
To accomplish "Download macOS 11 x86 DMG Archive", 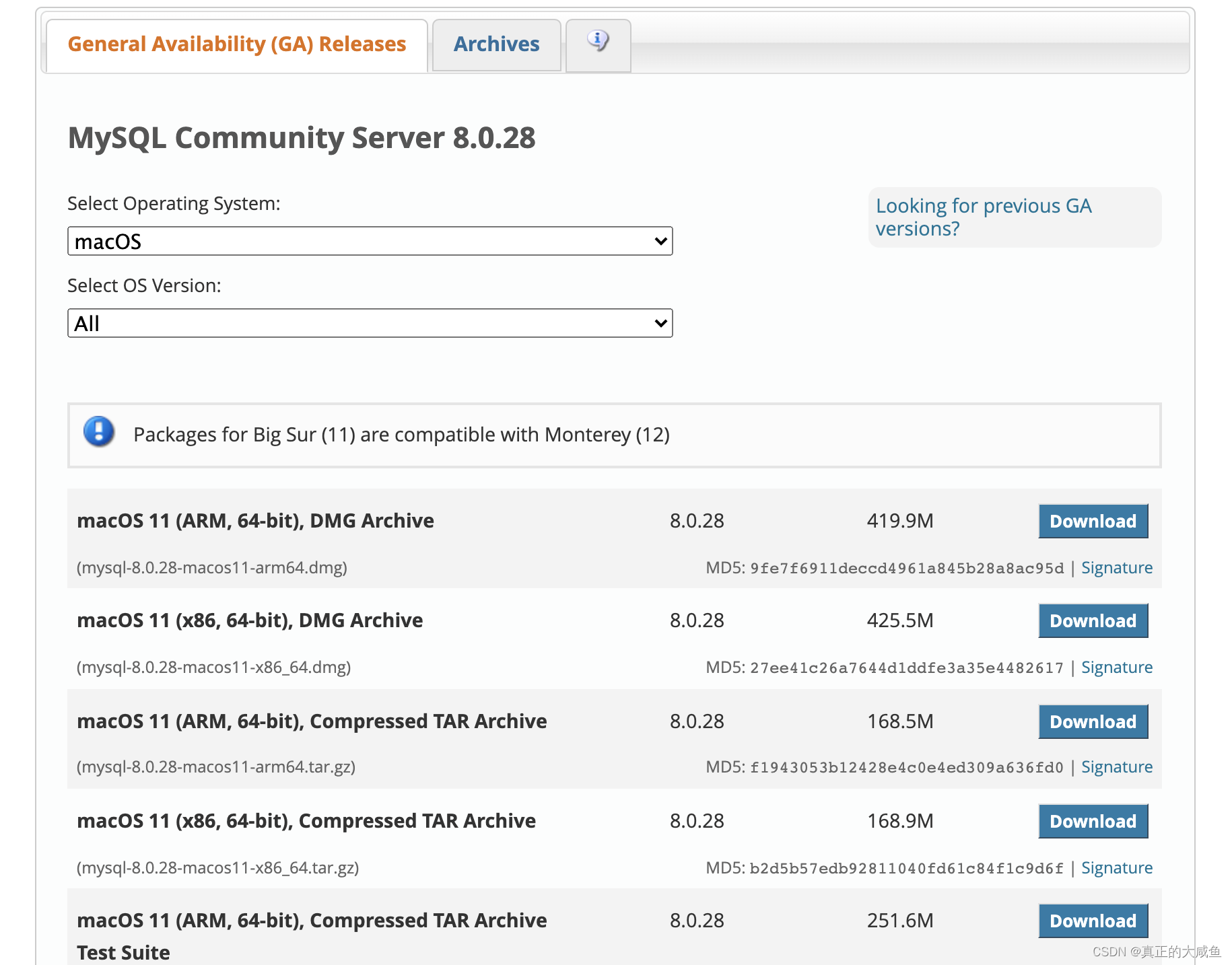I will tap(1093, 621).
